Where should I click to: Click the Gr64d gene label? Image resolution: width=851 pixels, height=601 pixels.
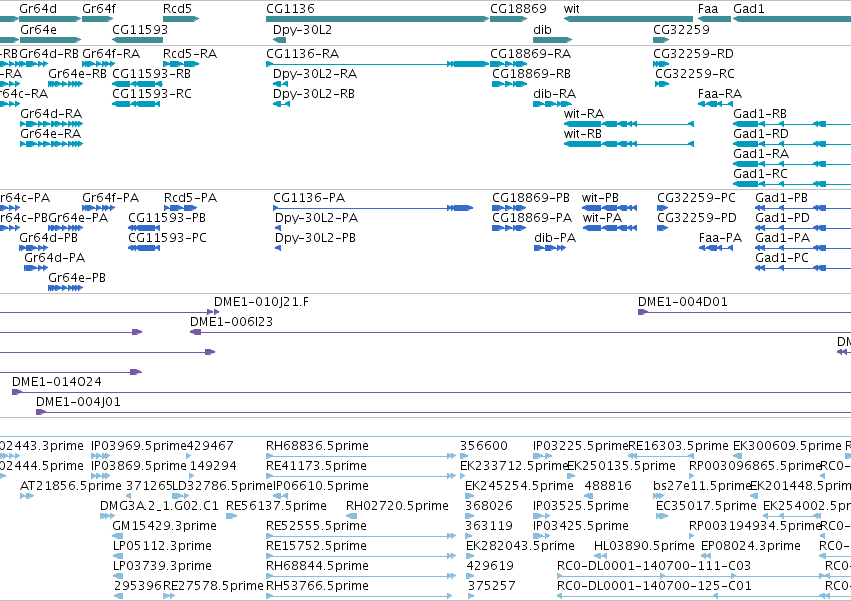38,9
